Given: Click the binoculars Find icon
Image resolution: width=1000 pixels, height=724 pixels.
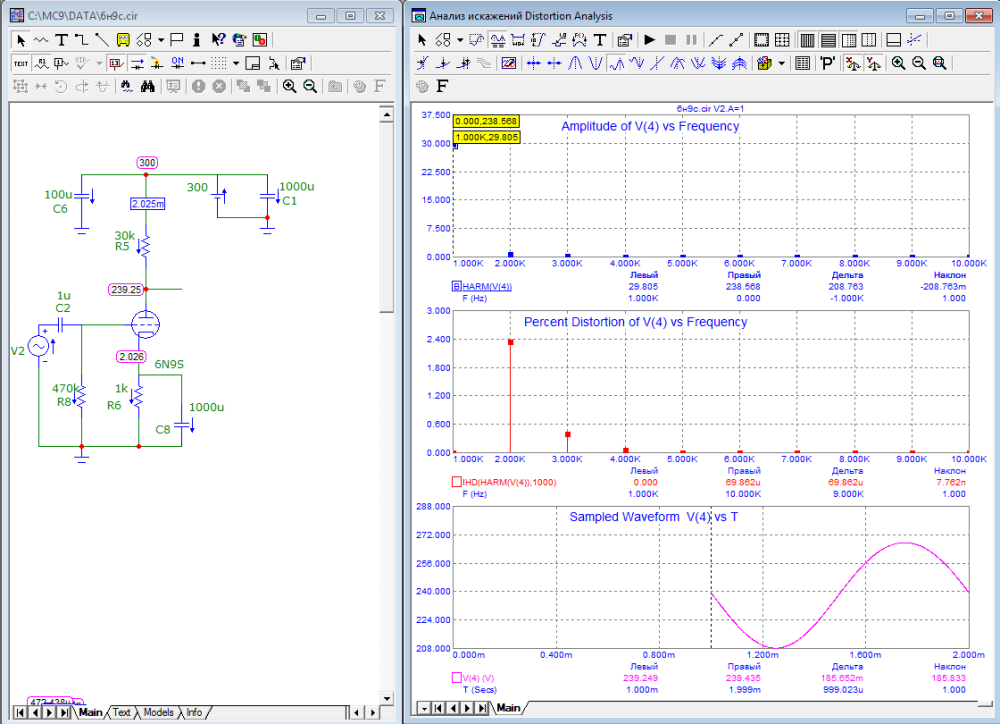Looking at the screenshot, I should click(147, 86).
